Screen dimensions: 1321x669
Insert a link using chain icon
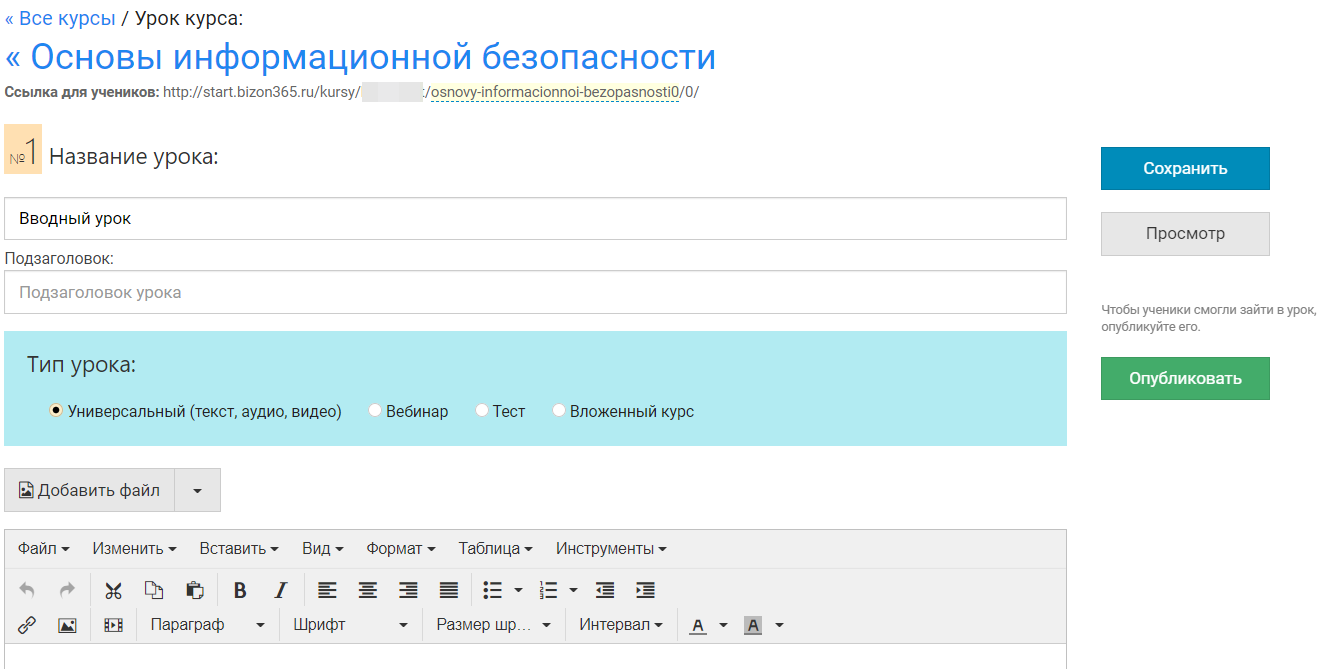[27, 625]
